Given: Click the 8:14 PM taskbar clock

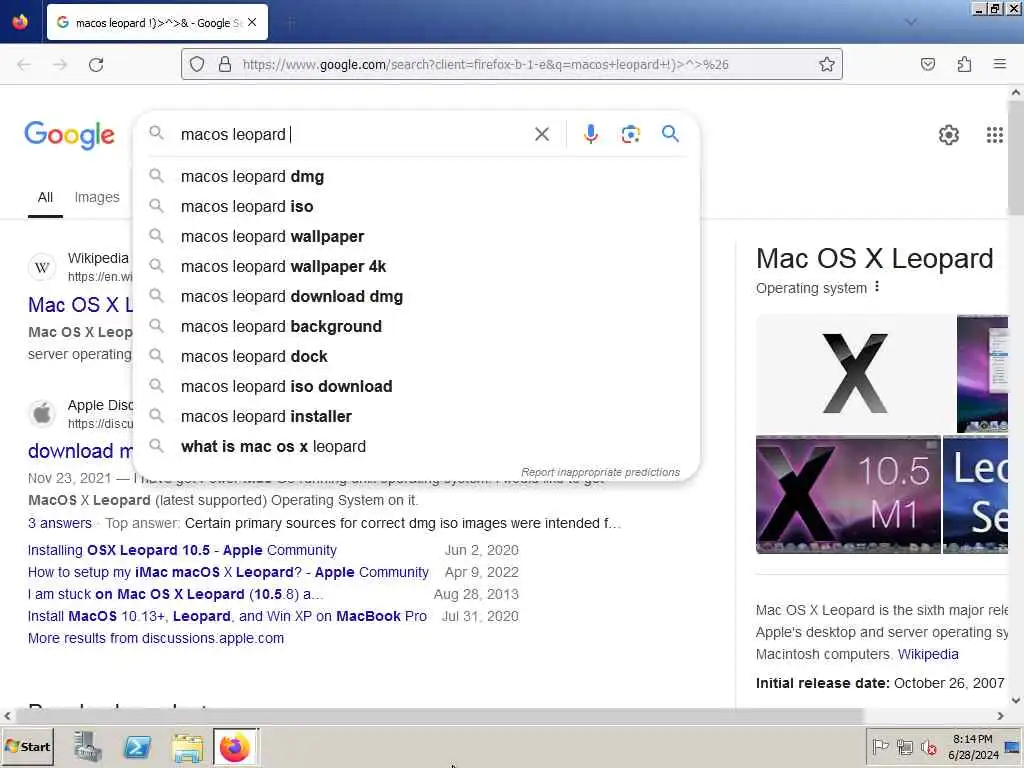Looking at the screenshot, I should click(973, 746).
